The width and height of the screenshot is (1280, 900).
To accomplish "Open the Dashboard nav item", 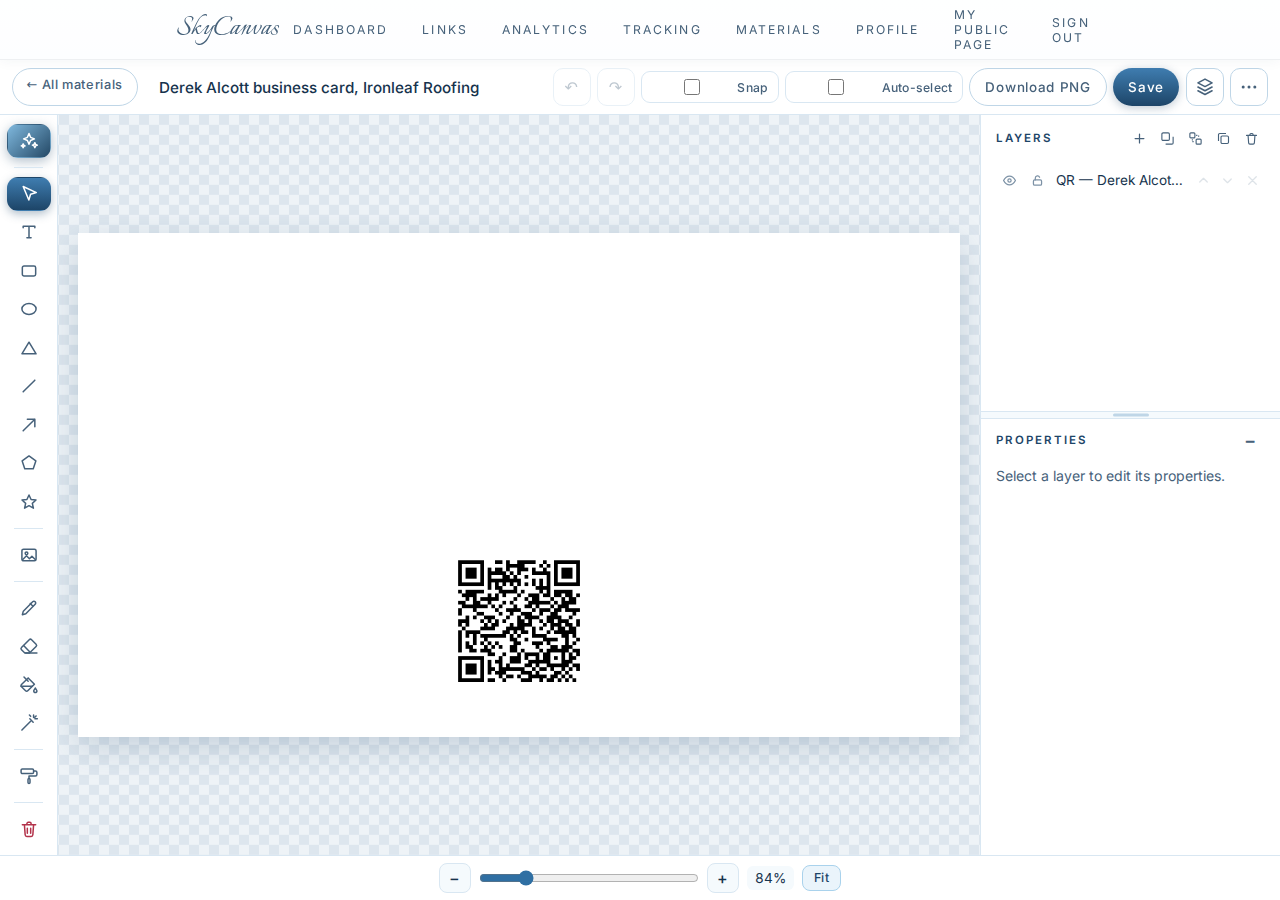I will click(x=340, y=30).
